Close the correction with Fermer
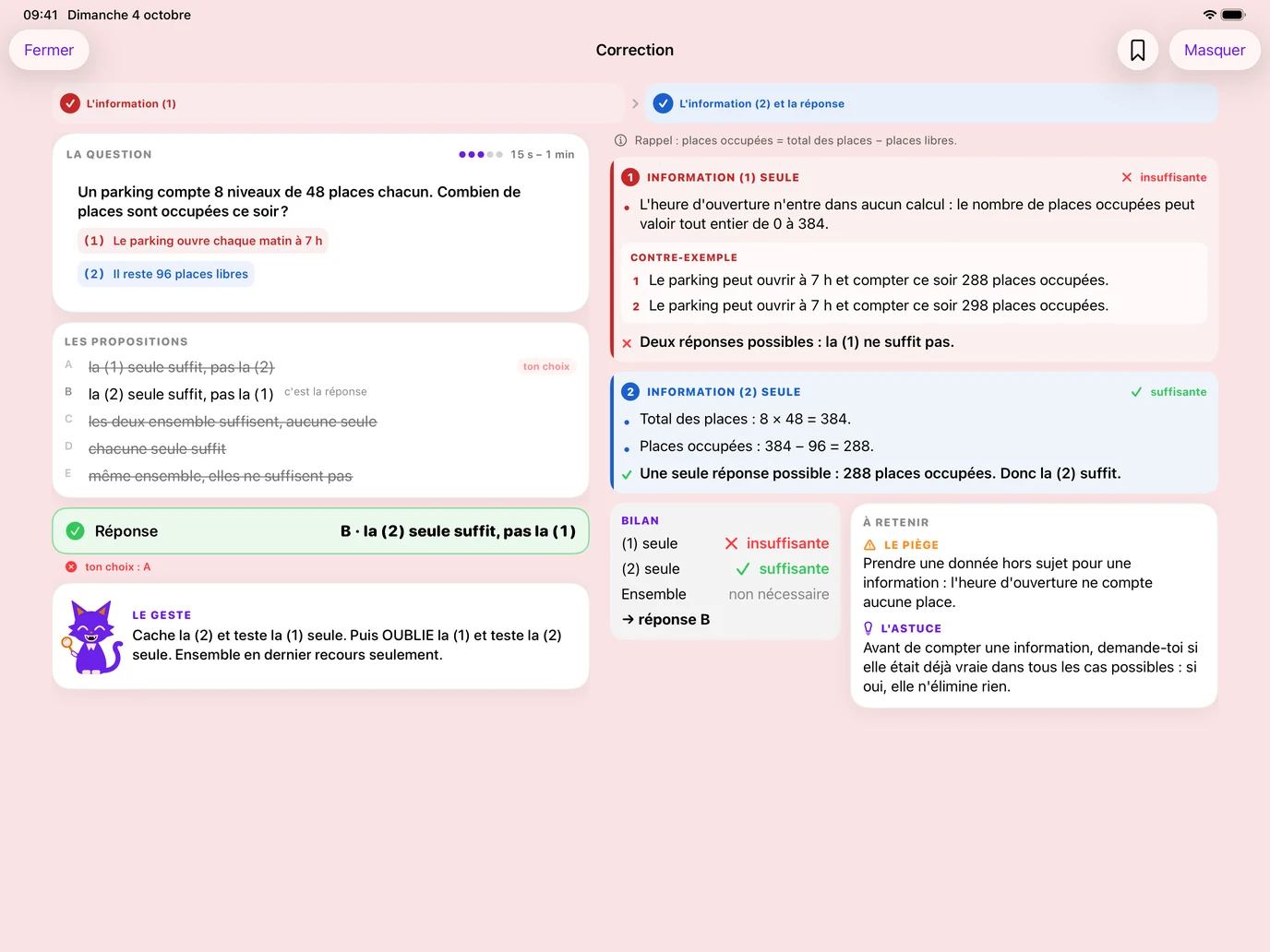 (49, 50)
